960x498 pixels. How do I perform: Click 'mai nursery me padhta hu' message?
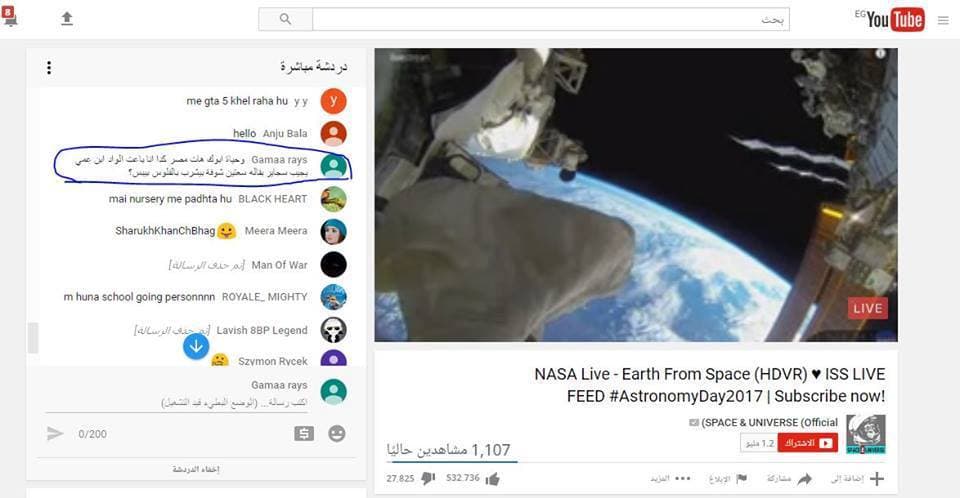pos(170,198)
